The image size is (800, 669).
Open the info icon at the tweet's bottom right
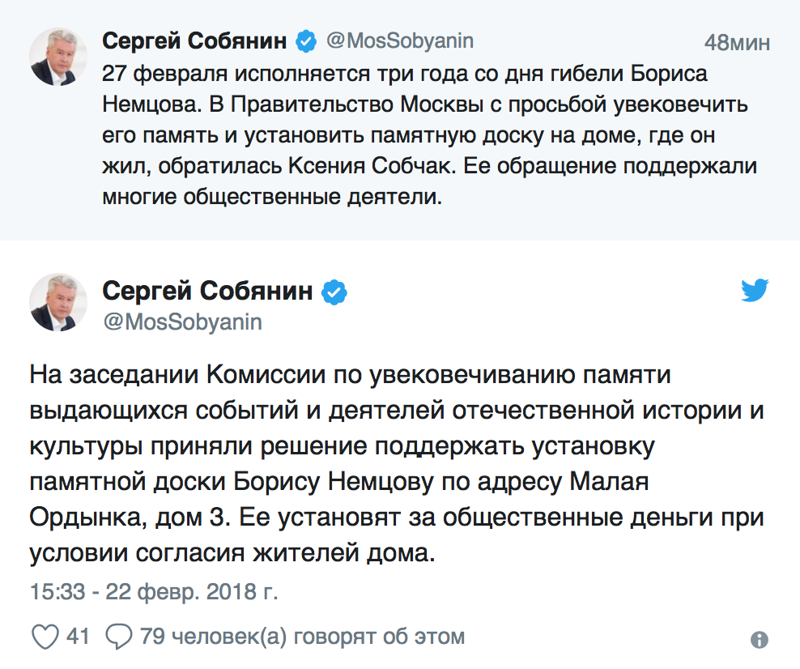coord(759,640)
